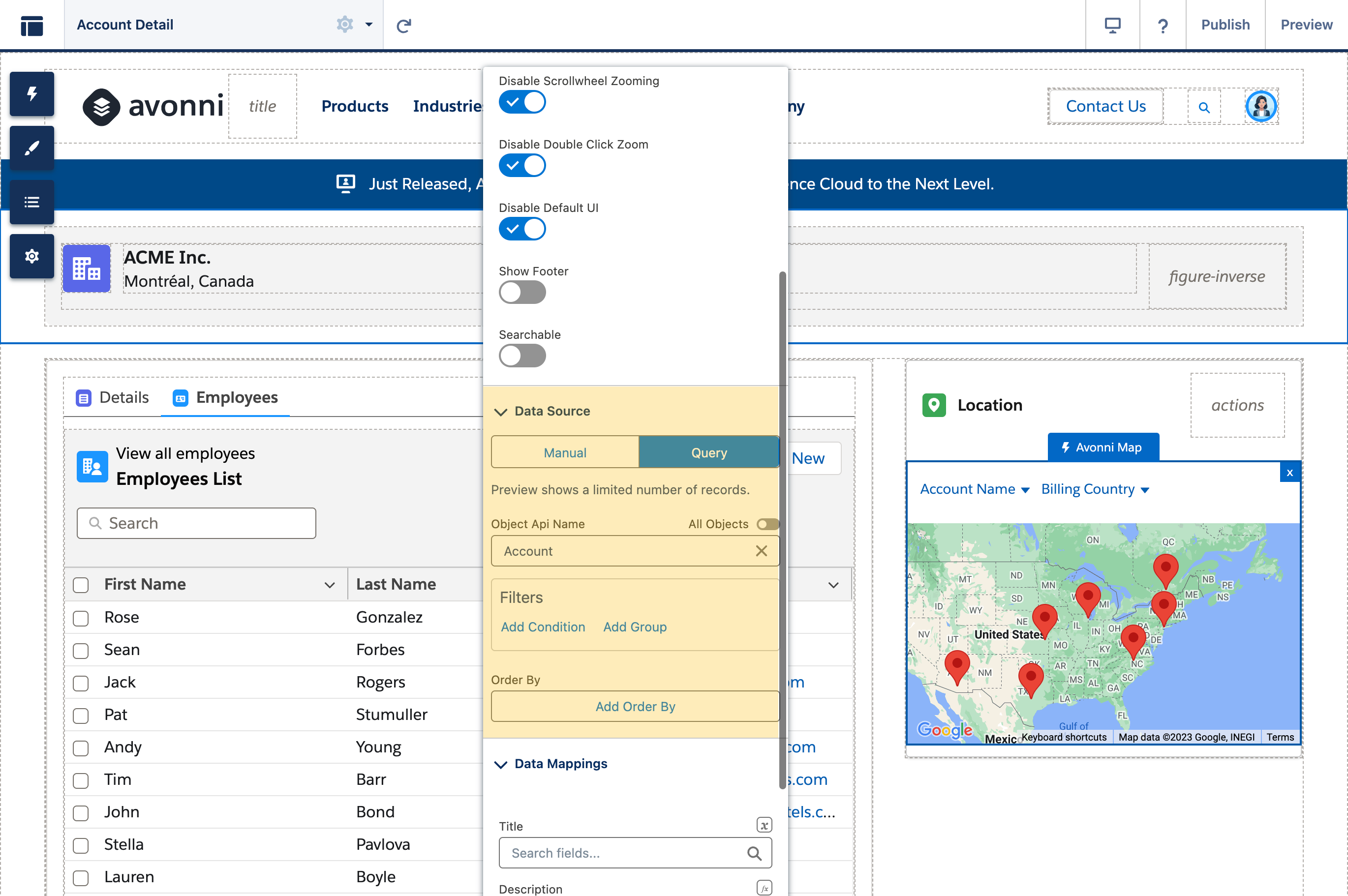Click the header search magnifier icon
This screenshot has height=896, width=1348.
(1203, 107)
